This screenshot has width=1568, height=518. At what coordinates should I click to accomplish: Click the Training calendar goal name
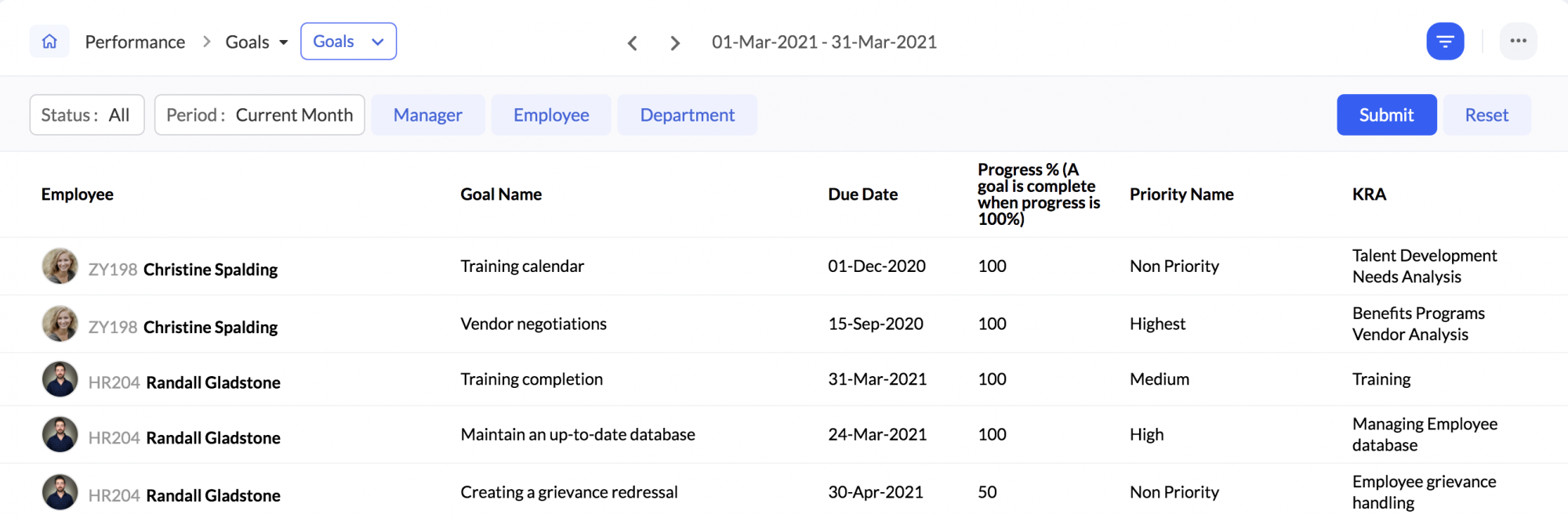click(522, 266)
